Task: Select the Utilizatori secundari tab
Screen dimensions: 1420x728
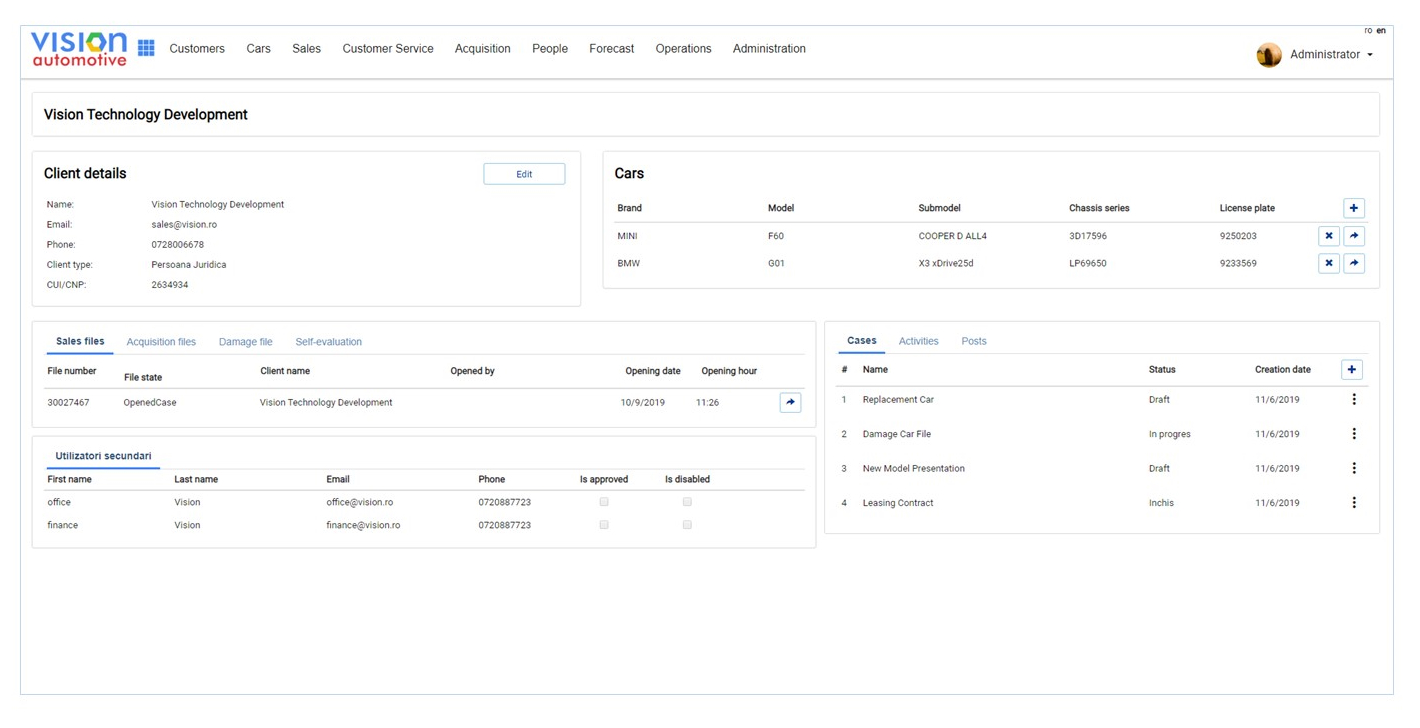Action: (103, 456)
